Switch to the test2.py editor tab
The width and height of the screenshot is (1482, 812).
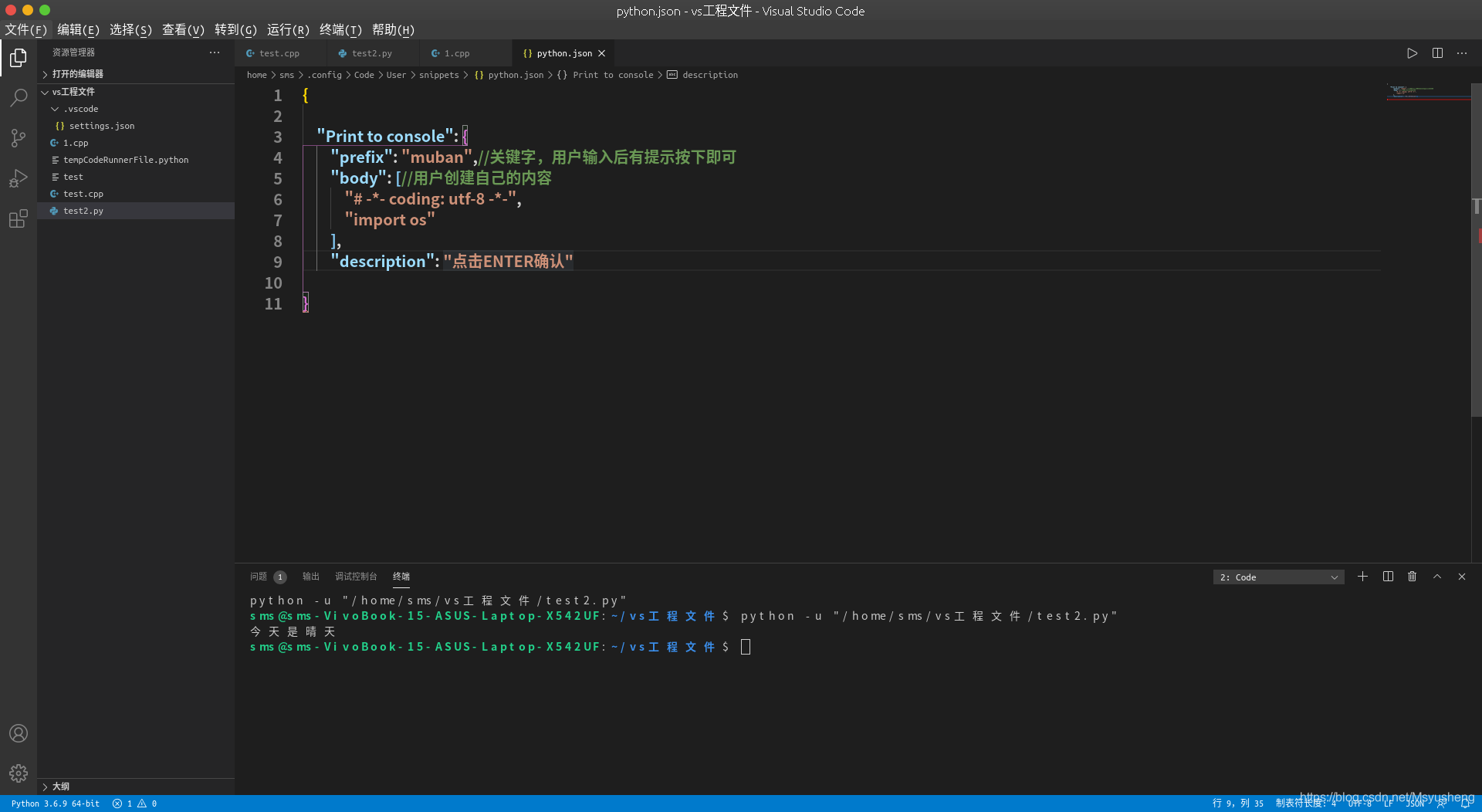pyautogui.click(x=372, y=53)
